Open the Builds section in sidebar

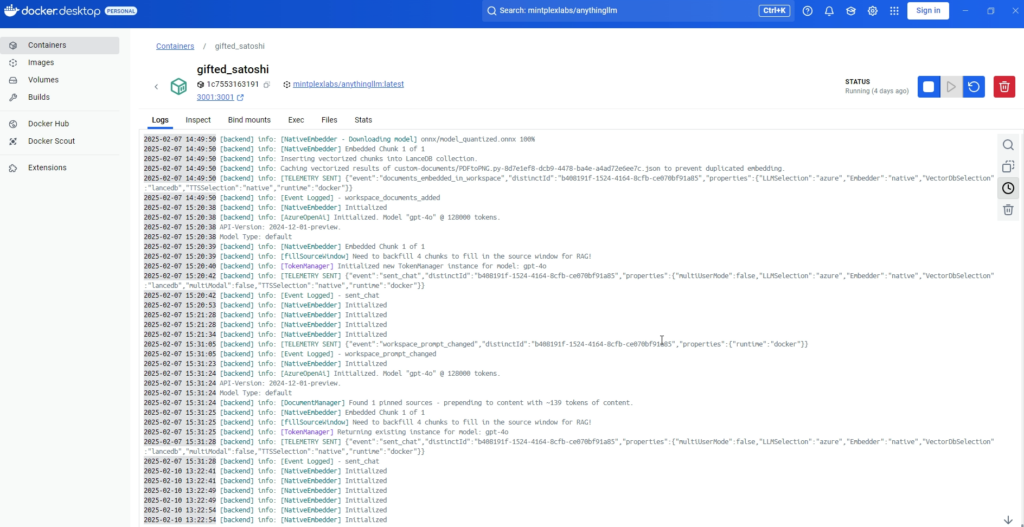(x=59, y=97)
